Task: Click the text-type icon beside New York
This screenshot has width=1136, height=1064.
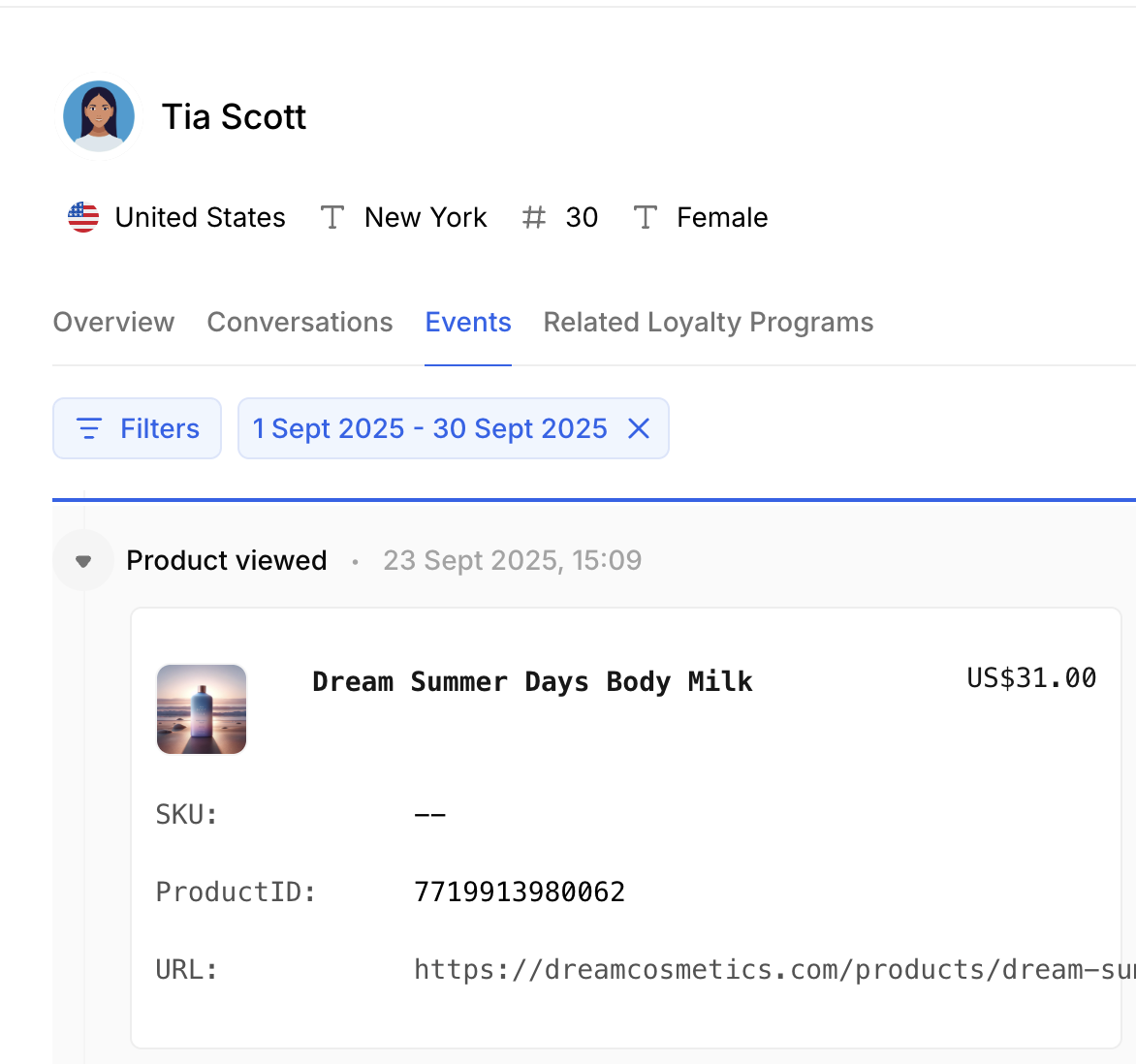Action: (332, 217)
